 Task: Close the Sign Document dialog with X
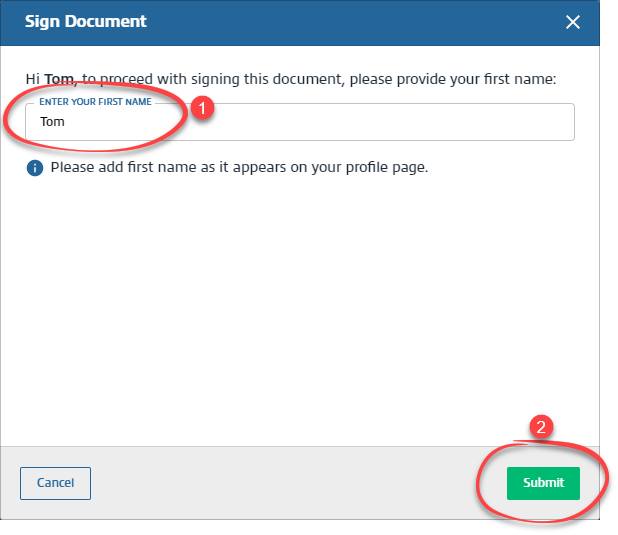[x=573, y=22]
